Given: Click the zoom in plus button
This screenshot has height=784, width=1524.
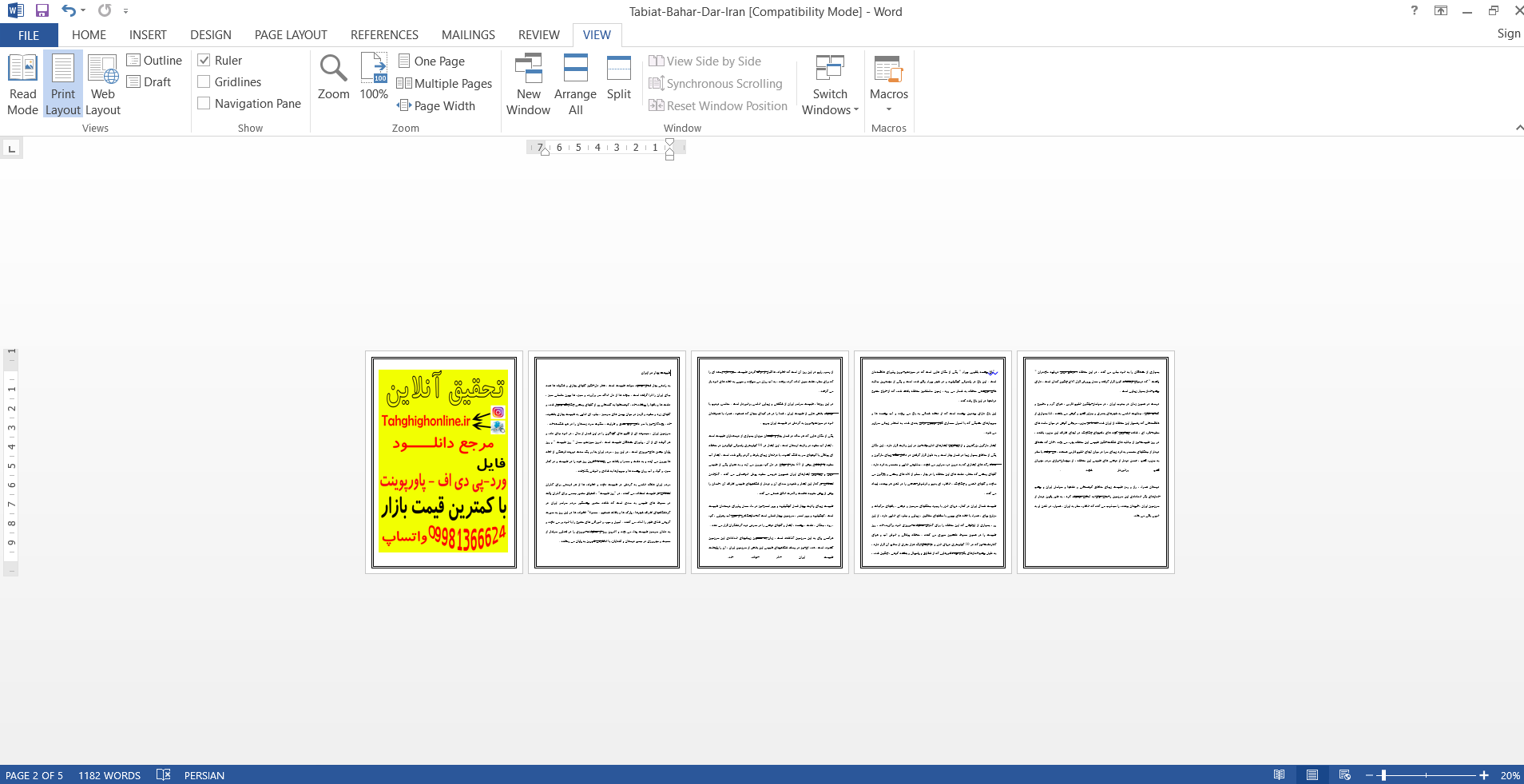Looking at the screenshot, I should pyautogui.click(x=1483, y=775).
